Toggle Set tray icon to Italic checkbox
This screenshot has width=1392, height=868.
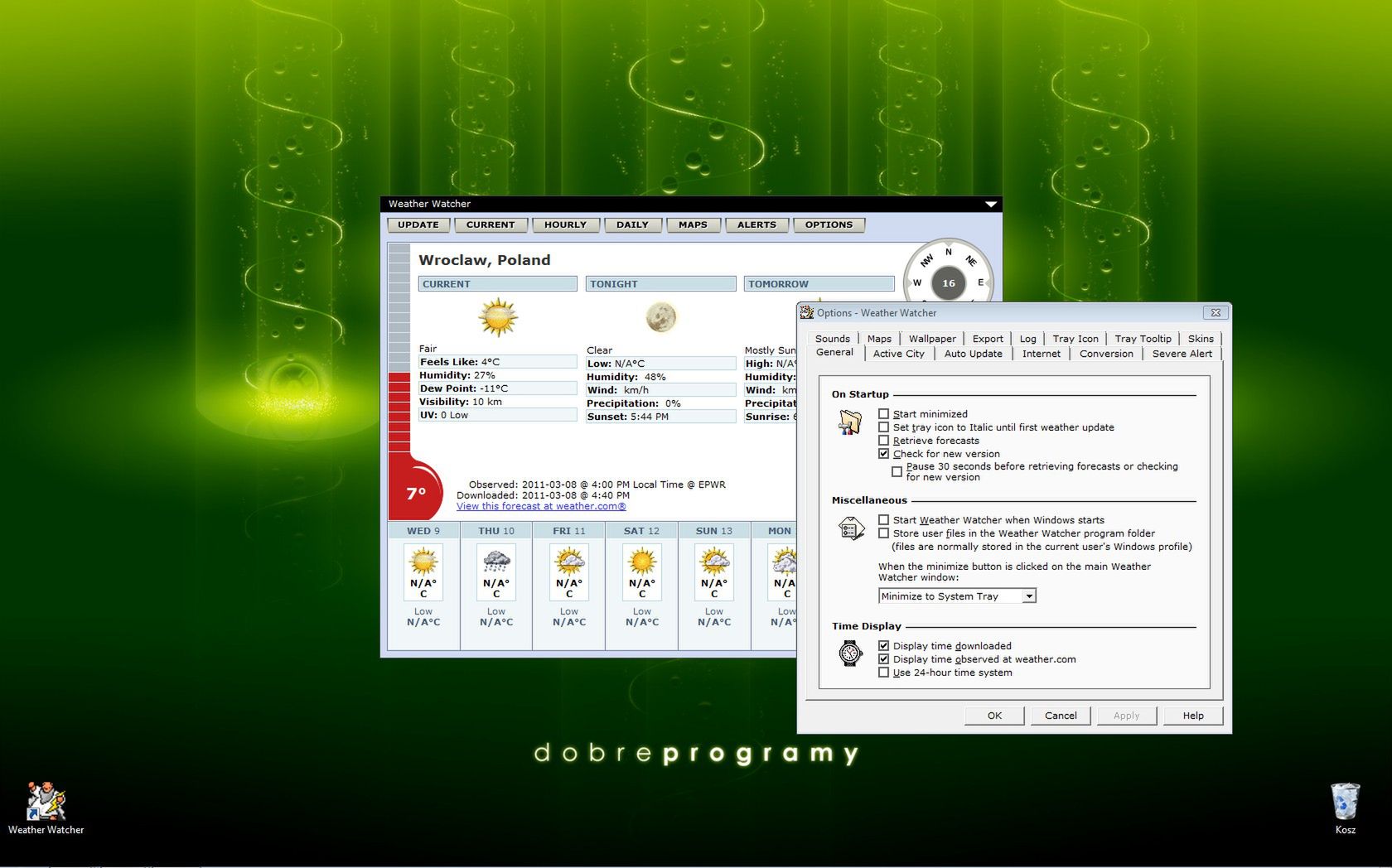tap(883, 427)
